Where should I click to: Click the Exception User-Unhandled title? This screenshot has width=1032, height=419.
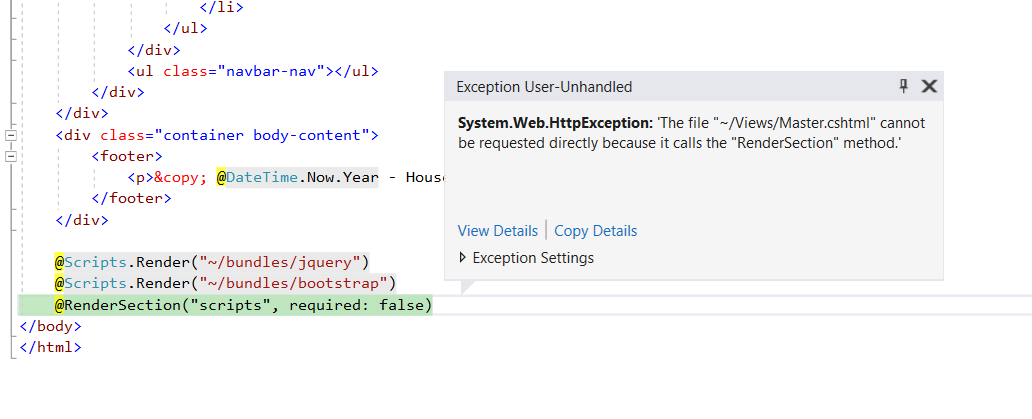point(544,87)
